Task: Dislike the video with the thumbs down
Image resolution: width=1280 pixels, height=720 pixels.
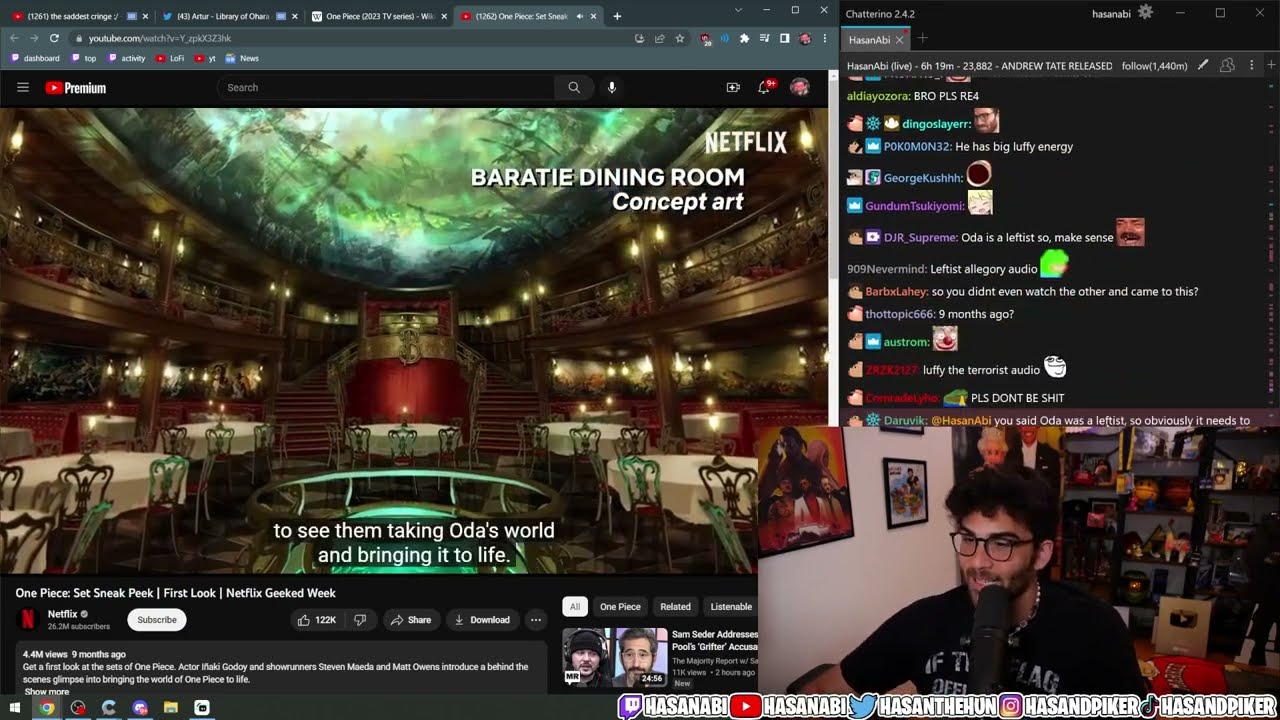Action: (x=360, y=620)
